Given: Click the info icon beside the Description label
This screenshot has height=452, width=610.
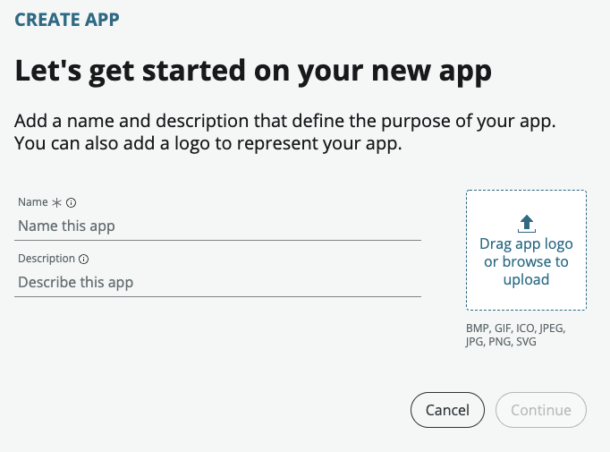Looking at the screenshot, I should click(83, 258).
